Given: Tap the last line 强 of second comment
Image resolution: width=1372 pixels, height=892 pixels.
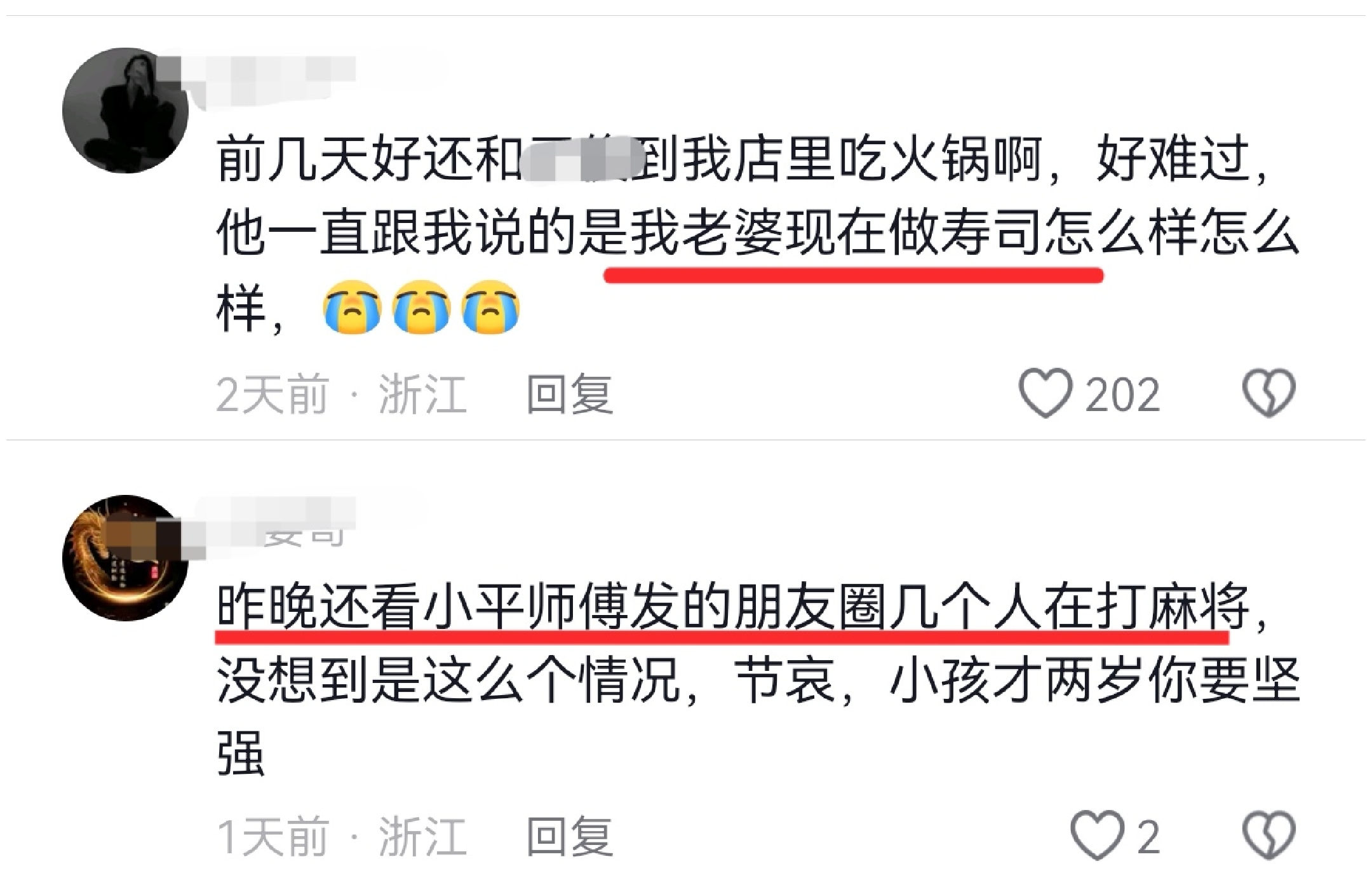Looking at the screenshot, I should coord(241,754).
